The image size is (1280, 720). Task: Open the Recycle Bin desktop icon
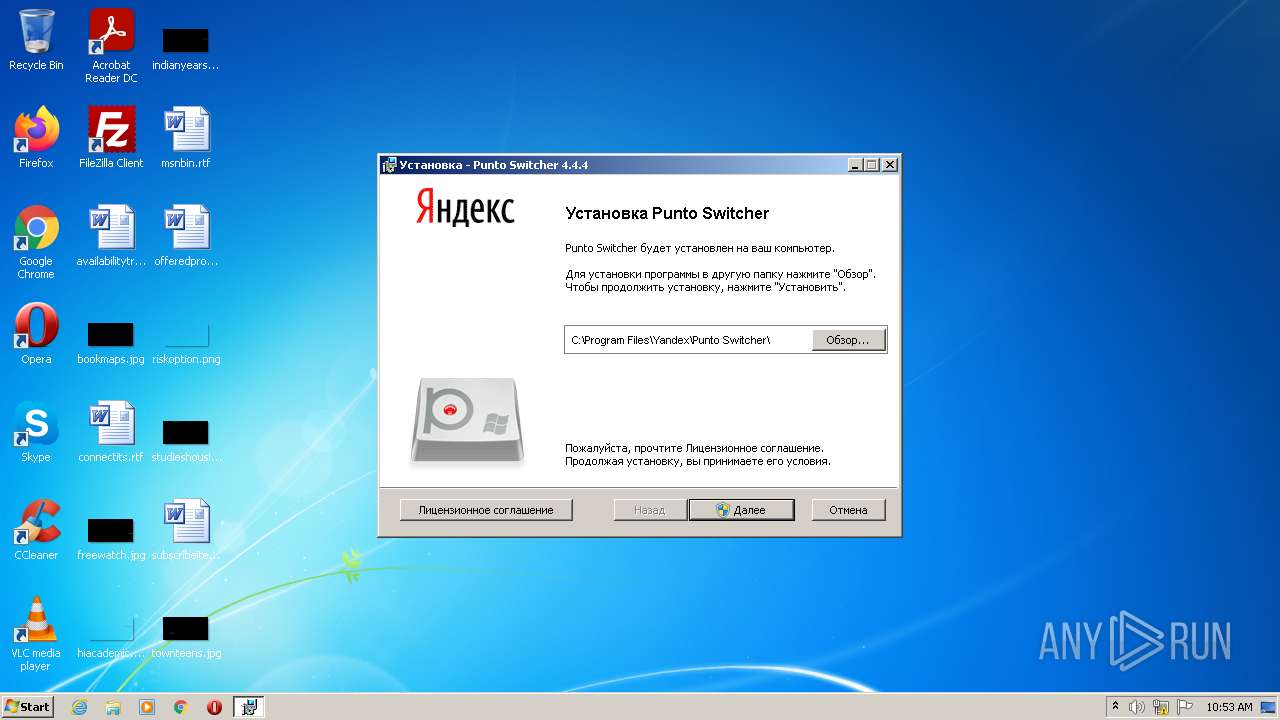pos(36,41)
